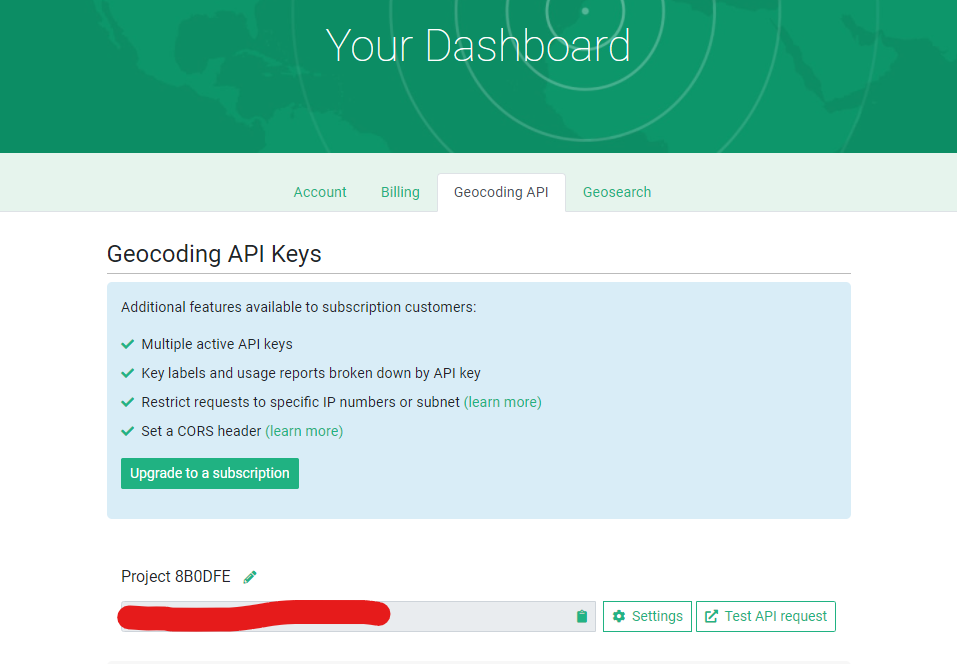Go to the Geosearch tab

tap(617, 192)
